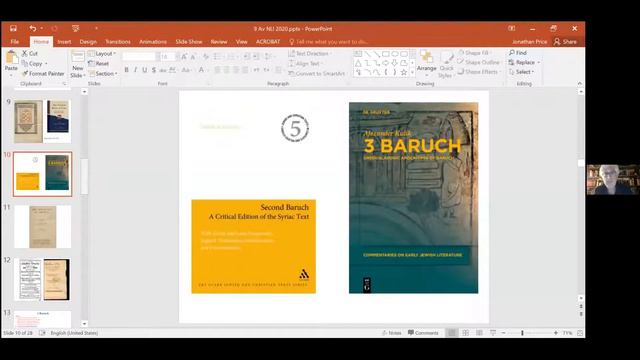Save the presentation from Quick Access Toolbar
This screenshot has width=640, height=360.
coord(13,28)
